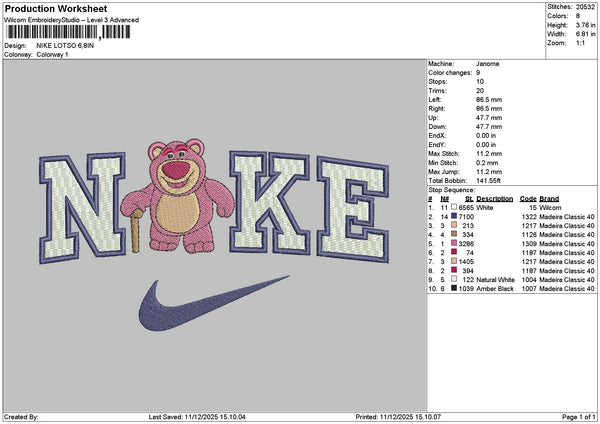
Task: Click the design name NIKE LOTSO 6,8IN
Action: click(x=65, y=46)
